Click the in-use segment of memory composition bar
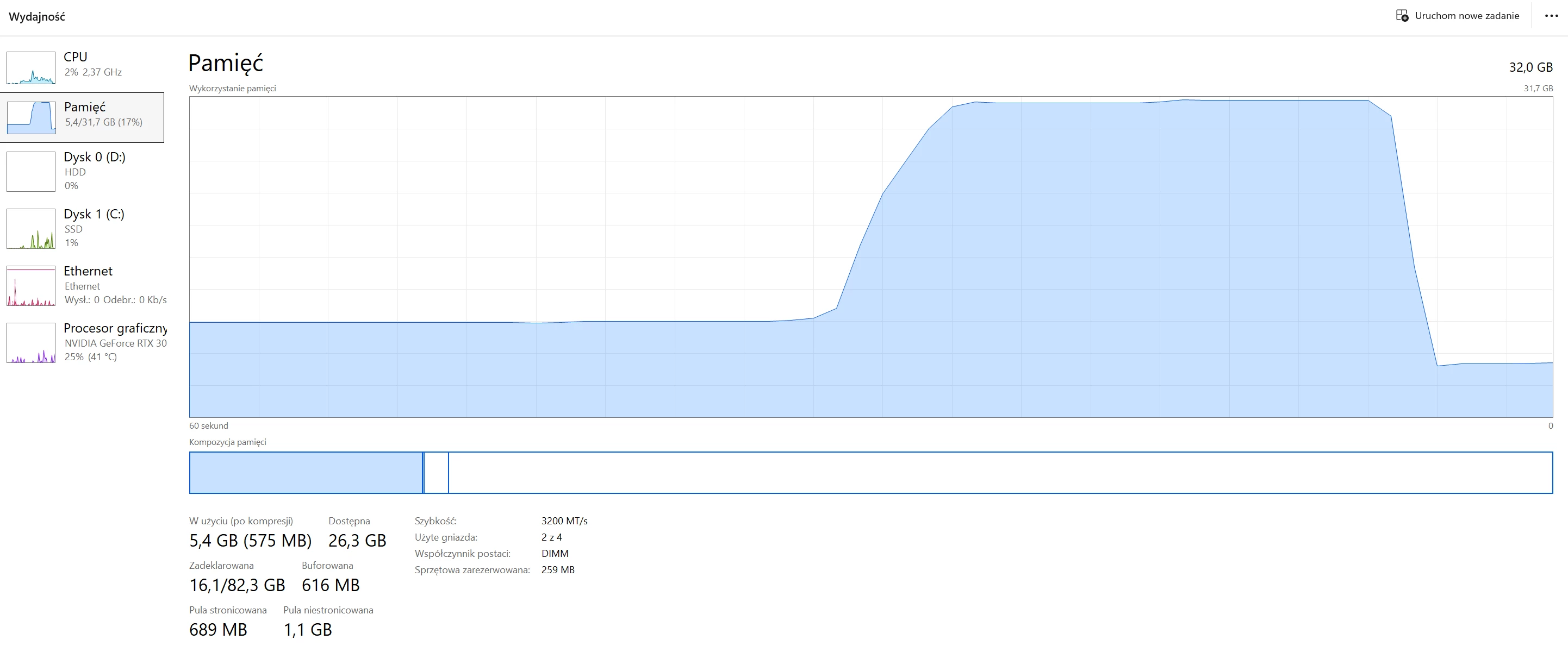 coord(306,473)
